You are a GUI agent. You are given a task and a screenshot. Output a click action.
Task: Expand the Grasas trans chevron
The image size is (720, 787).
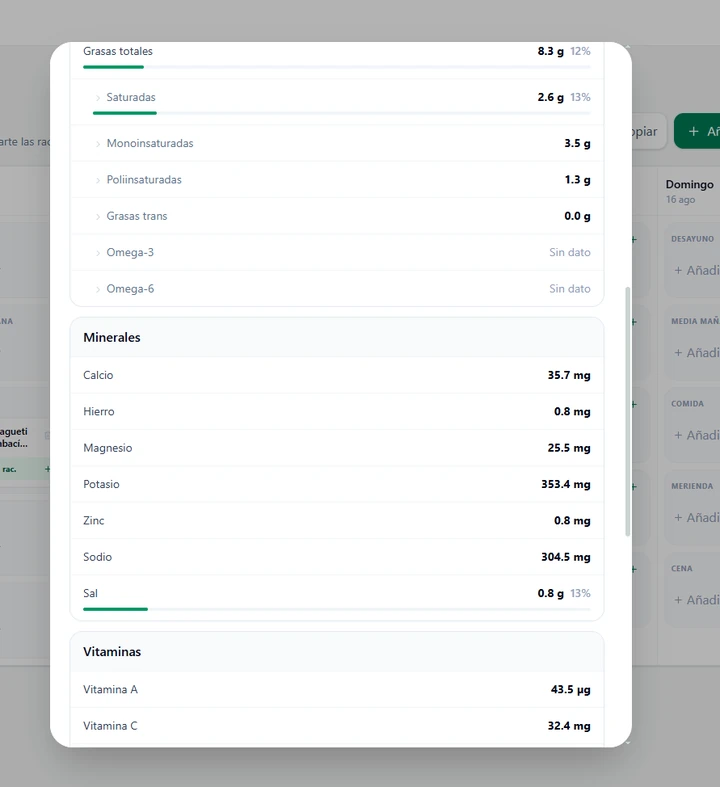pos(98,217)
